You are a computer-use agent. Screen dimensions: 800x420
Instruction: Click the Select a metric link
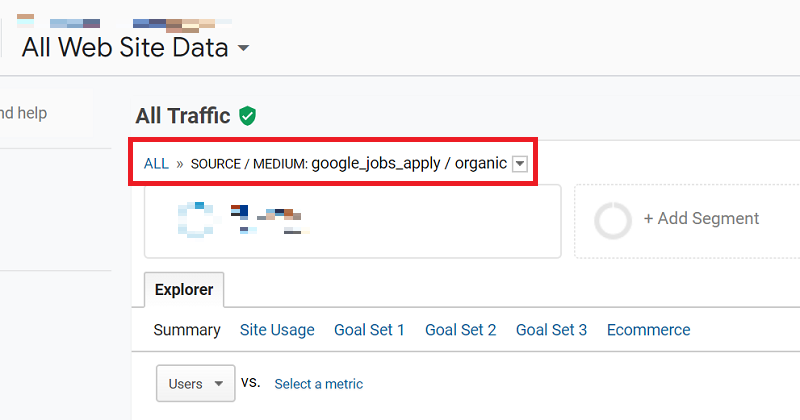318,384
